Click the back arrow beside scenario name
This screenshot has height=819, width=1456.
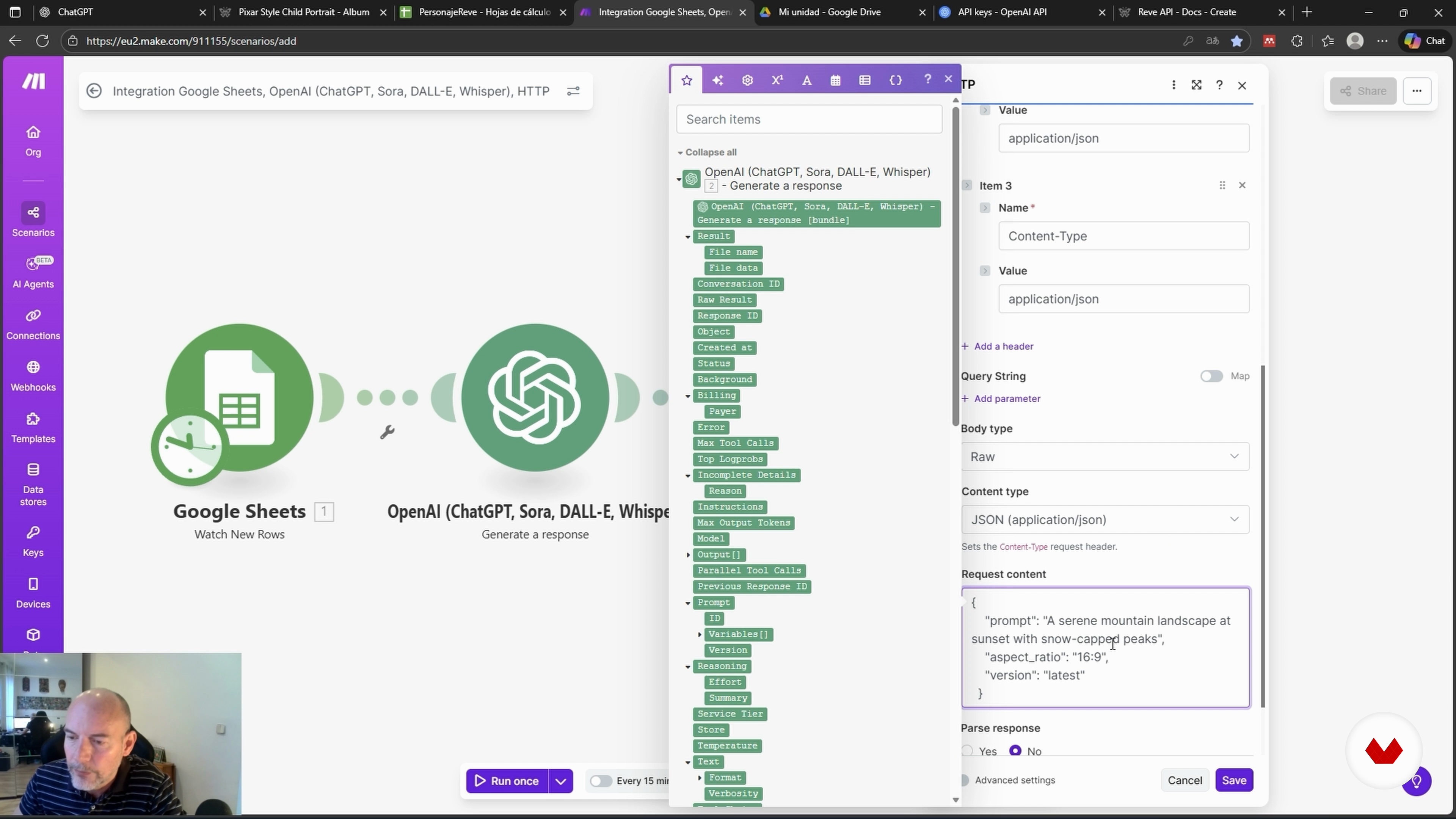click(x=94, y=91)
